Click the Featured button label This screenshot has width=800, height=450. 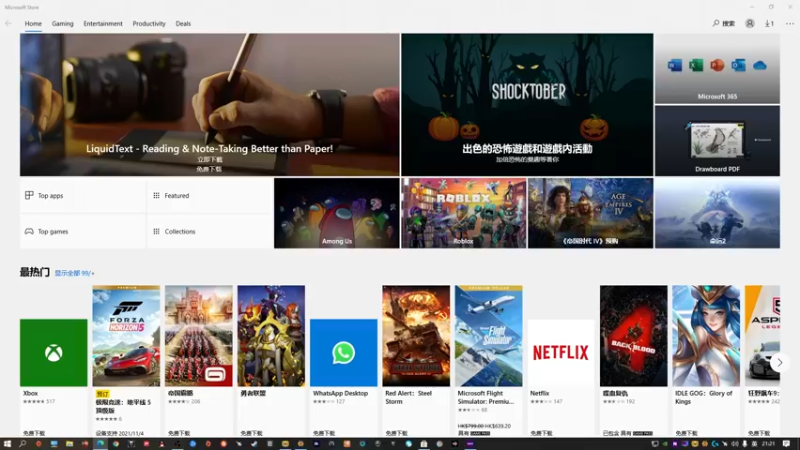(x=177, y=195)
